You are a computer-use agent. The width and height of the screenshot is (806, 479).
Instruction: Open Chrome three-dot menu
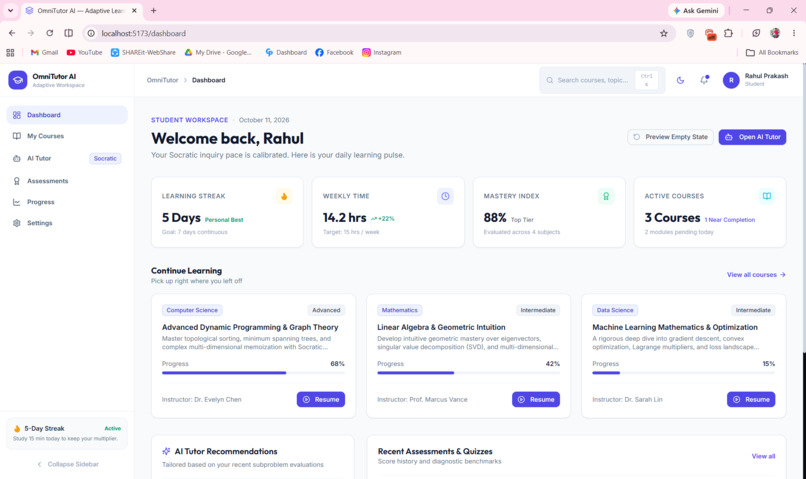(794, 33)
